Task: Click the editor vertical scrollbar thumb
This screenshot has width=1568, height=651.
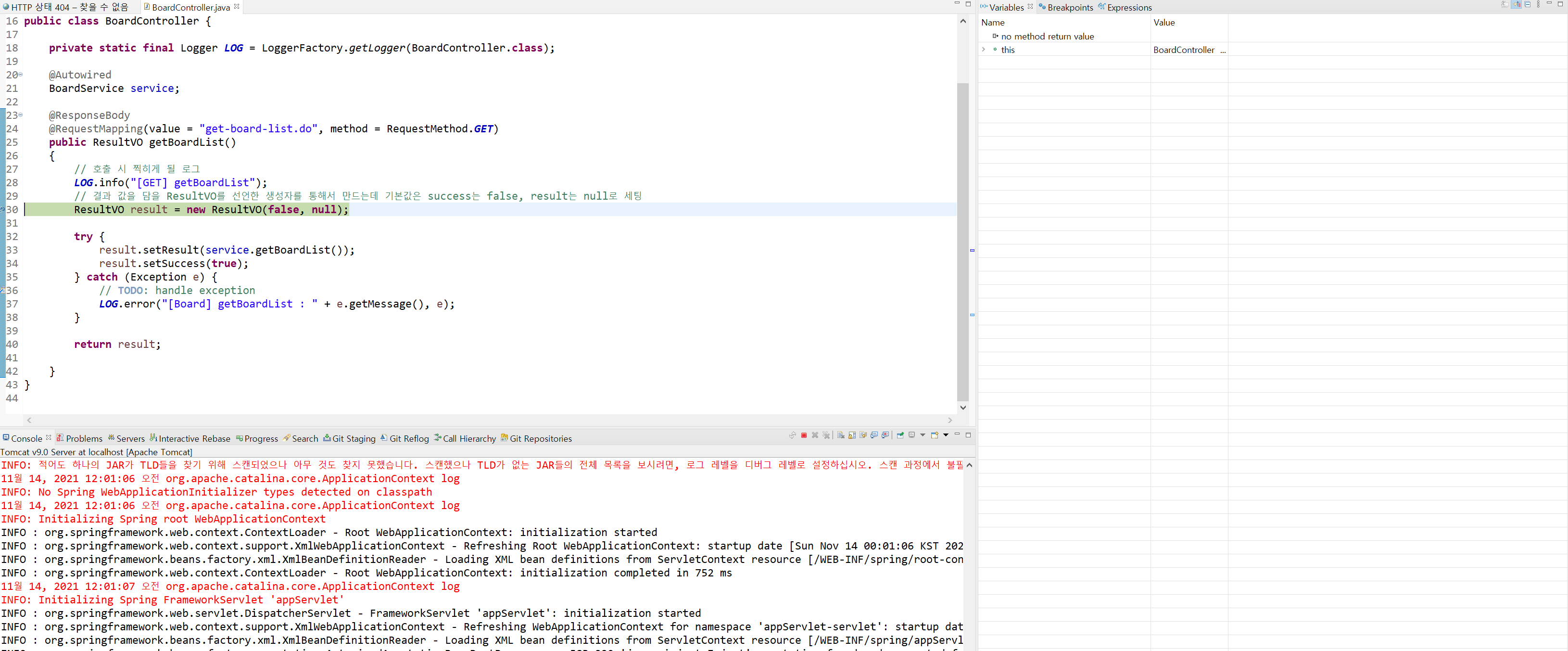Action: coord(962,241)
